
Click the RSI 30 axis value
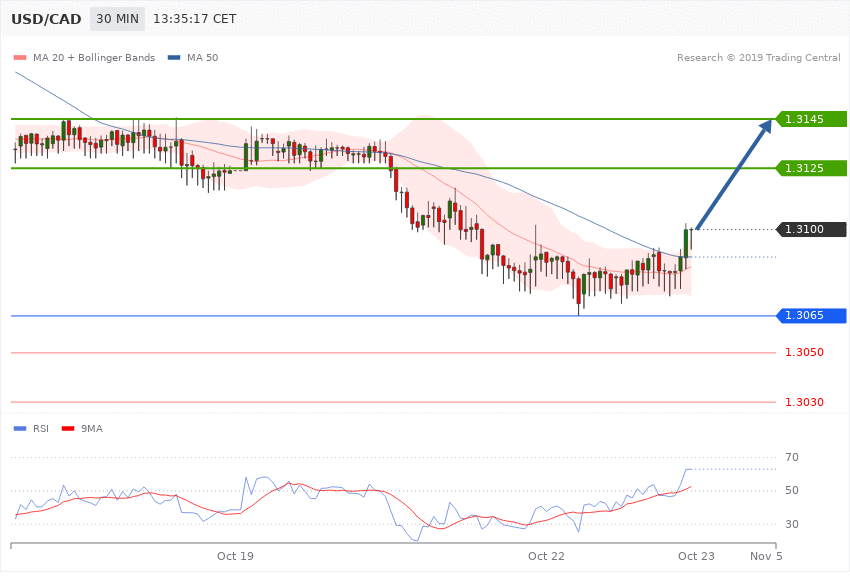click(792, 524)
